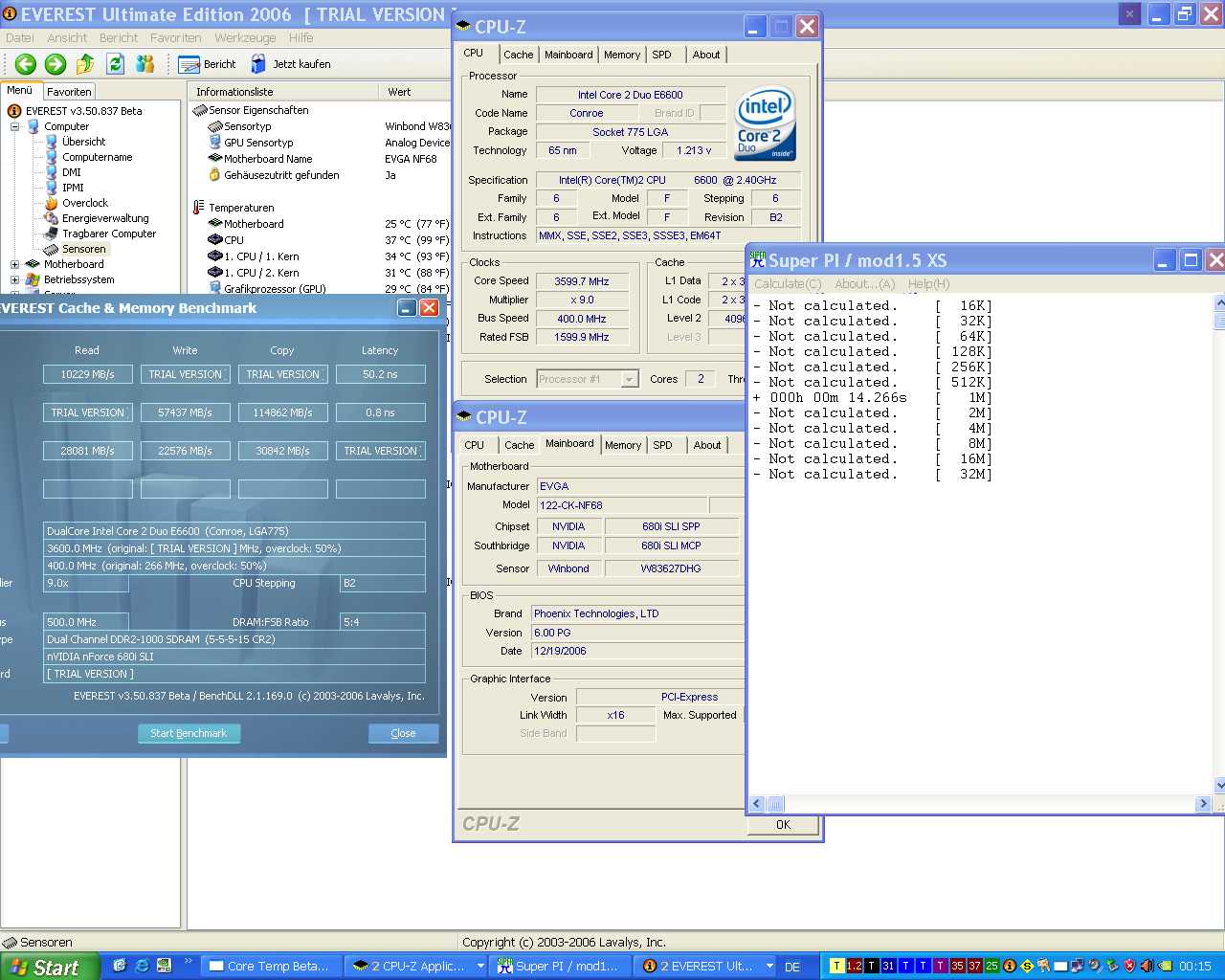
Task: Click the Internet Explorer quick launch icon
Action: pos(143,966)
